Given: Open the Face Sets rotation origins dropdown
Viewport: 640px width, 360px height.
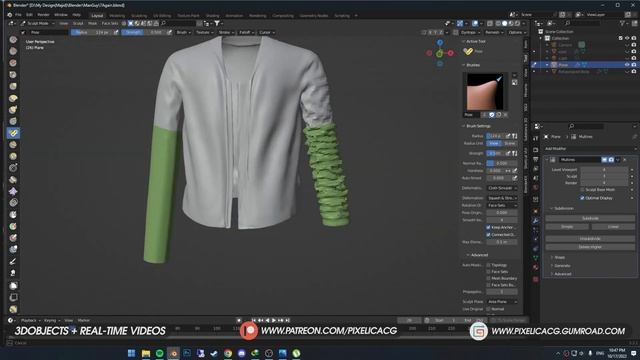Looking at the screenshot, I should coord(502,205).
